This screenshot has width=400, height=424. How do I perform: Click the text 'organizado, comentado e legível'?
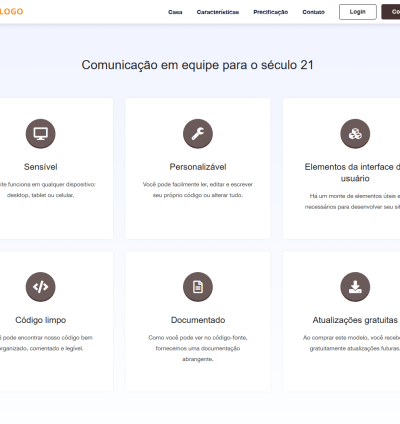click(x=41, y=348)
